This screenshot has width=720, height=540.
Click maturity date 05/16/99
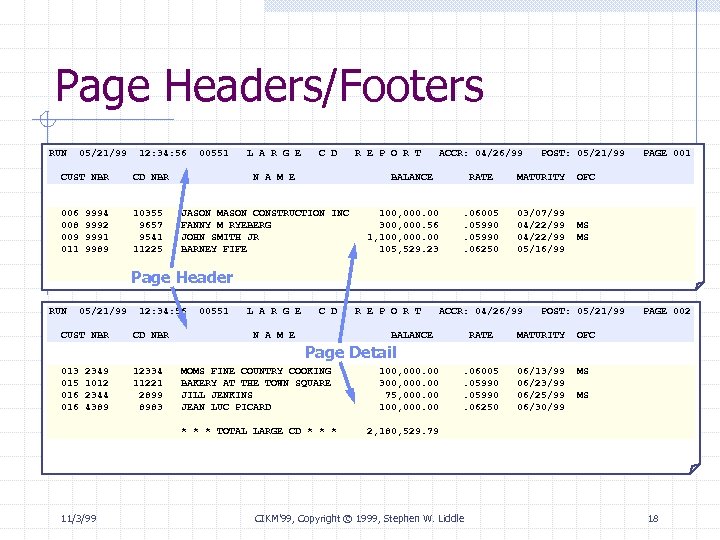(x=541, y=249)
